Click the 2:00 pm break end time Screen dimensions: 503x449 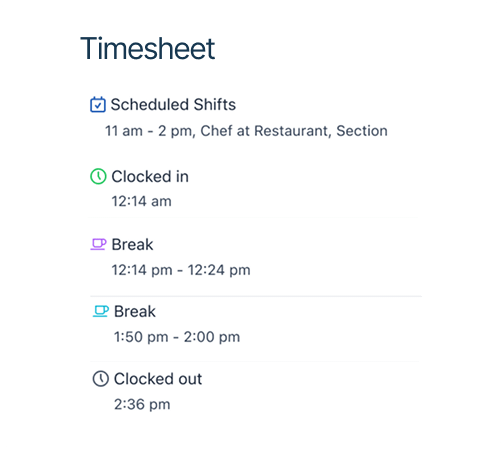tap(212, 337)
